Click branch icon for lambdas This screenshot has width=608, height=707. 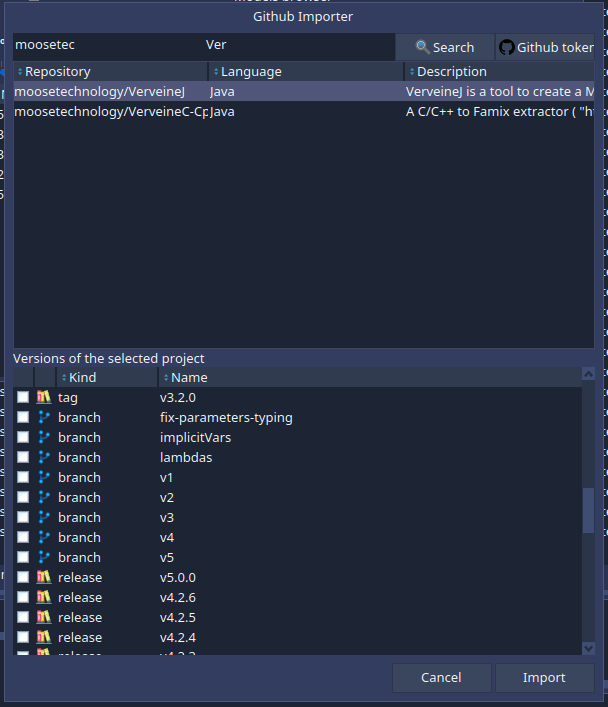point(44,457)
